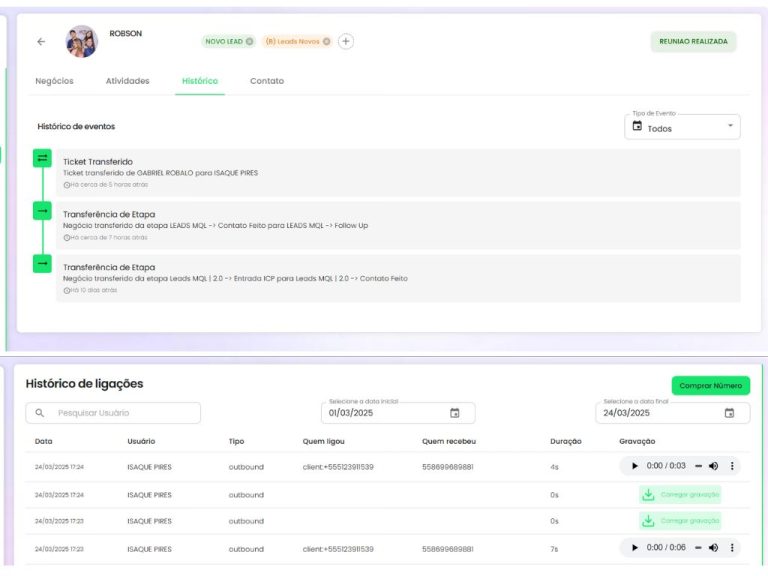The width and height of the screenshot is (768, 576).
Task: Click the first Carregar gravação download button
Action: 680,494
